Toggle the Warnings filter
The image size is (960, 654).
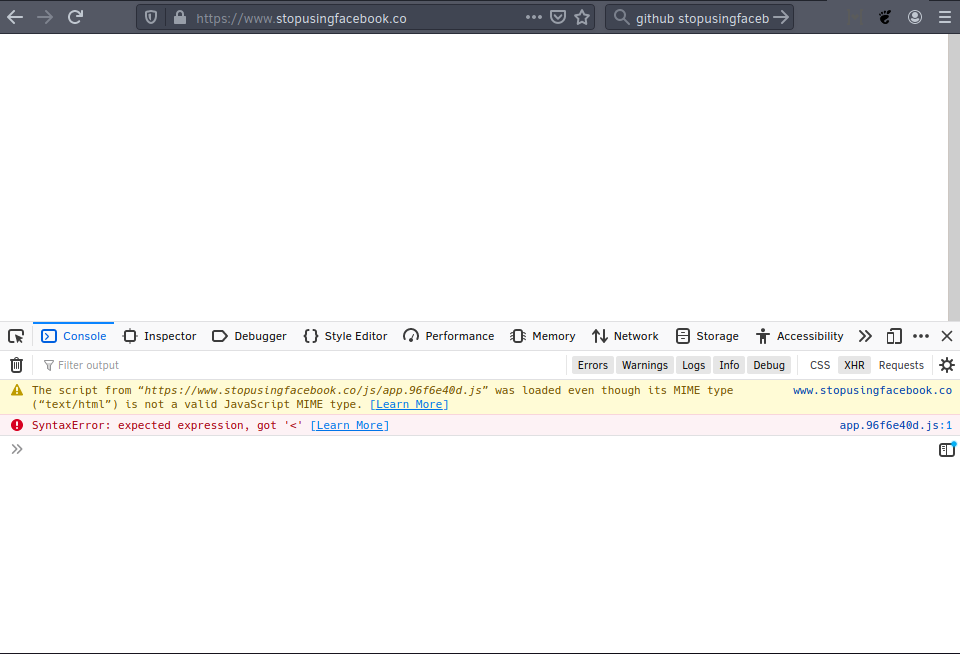pos(645,365)
